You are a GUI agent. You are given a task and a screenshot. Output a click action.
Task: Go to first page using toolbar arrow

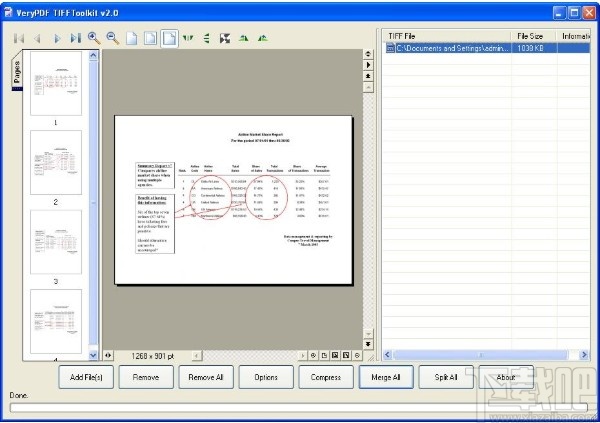[x=19, y=38]
